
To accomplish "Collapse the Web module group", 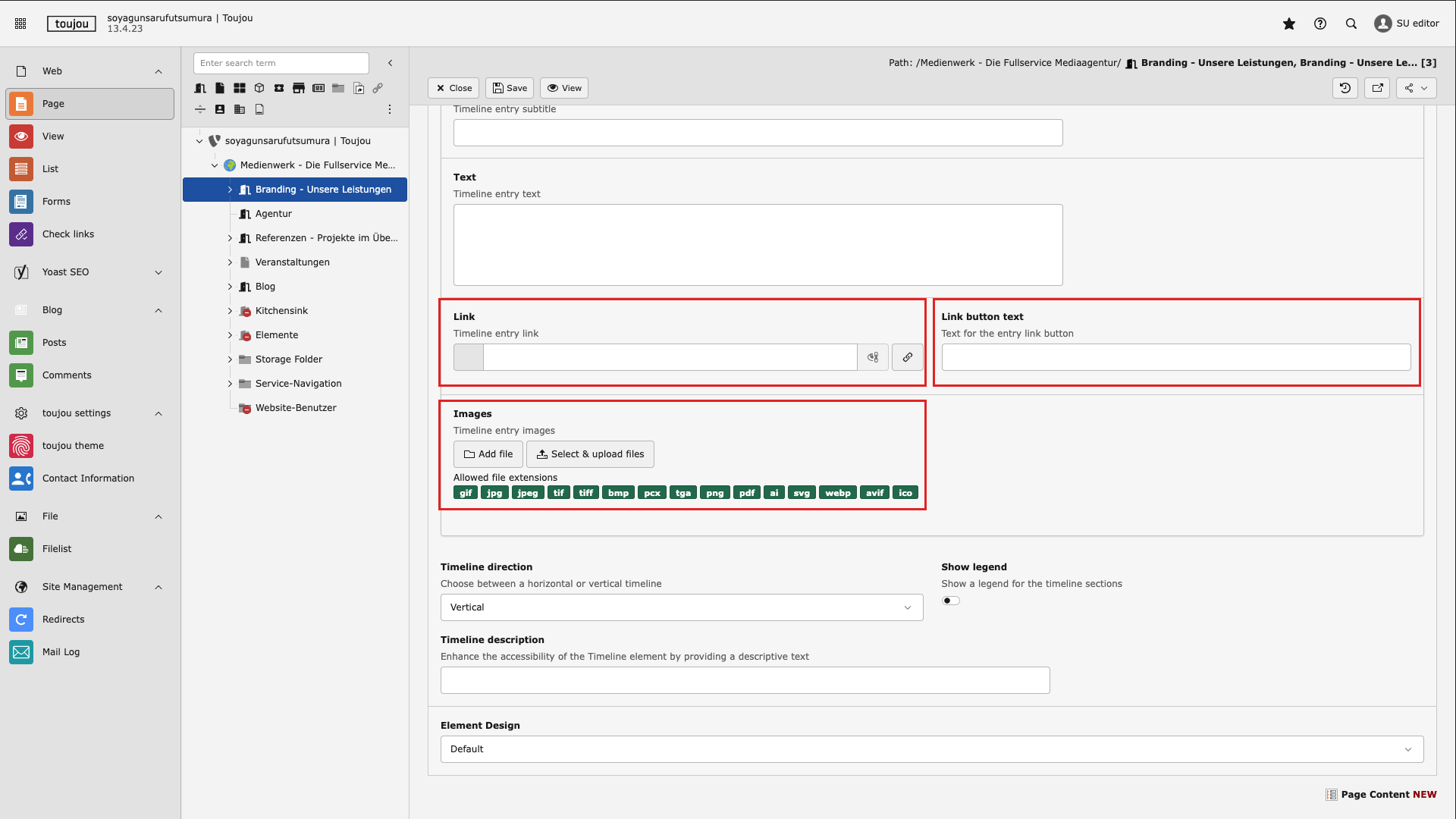I will click(158, 71).
